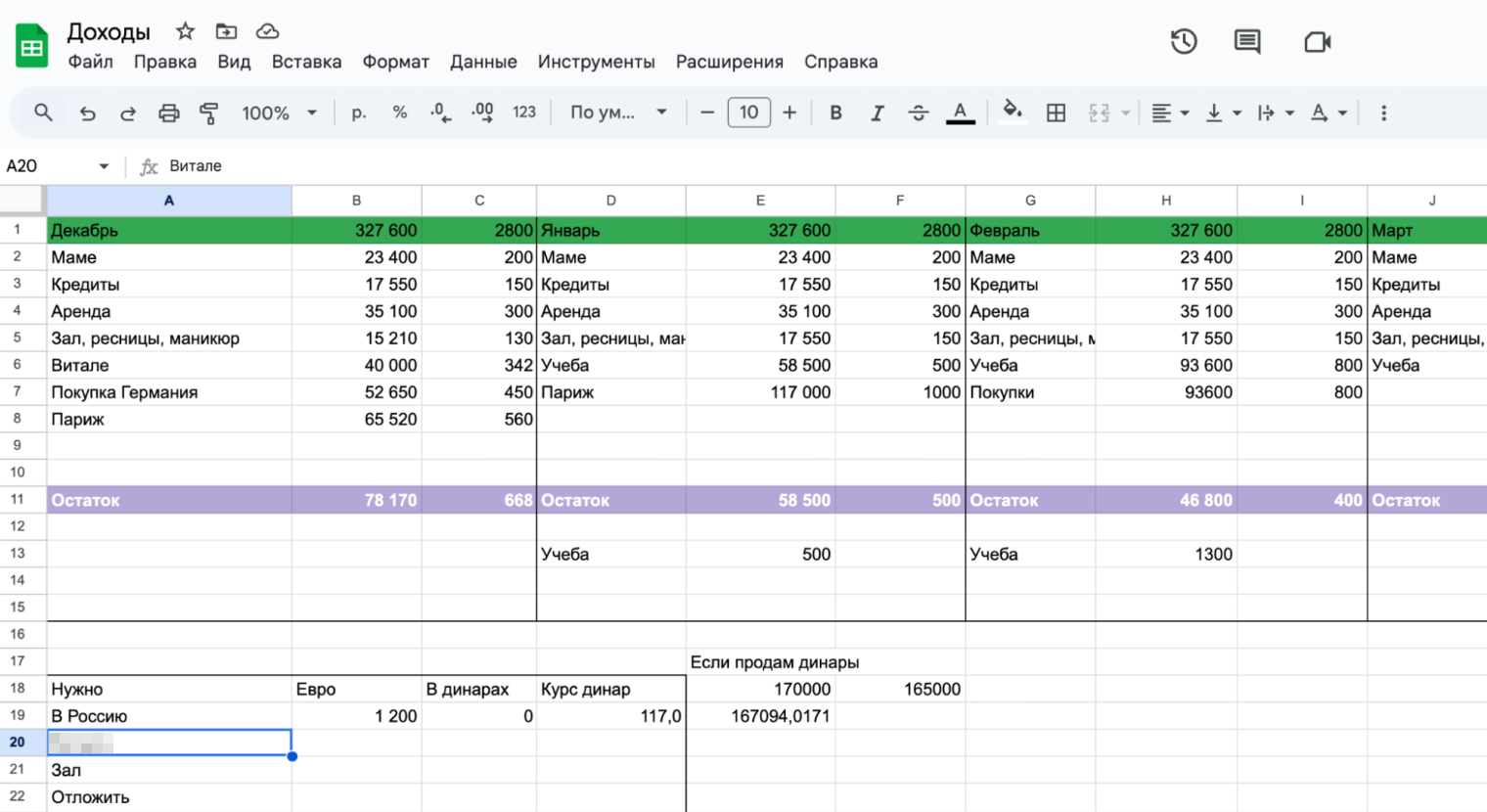Increase font size with plus

[x=789, y=113]
